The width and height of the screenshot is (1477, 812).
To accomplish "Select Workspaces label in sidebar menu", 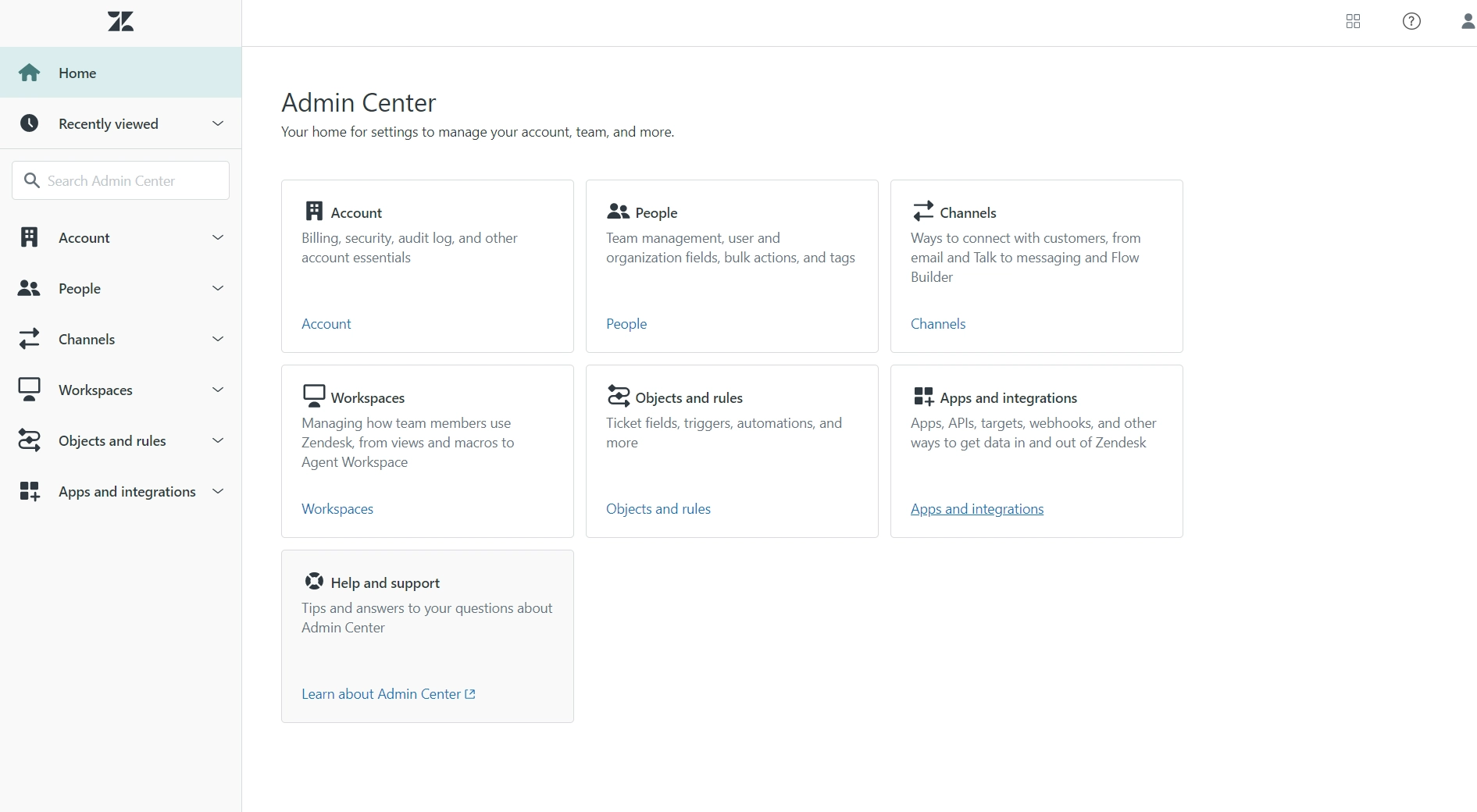I will (x=95, y=390).
